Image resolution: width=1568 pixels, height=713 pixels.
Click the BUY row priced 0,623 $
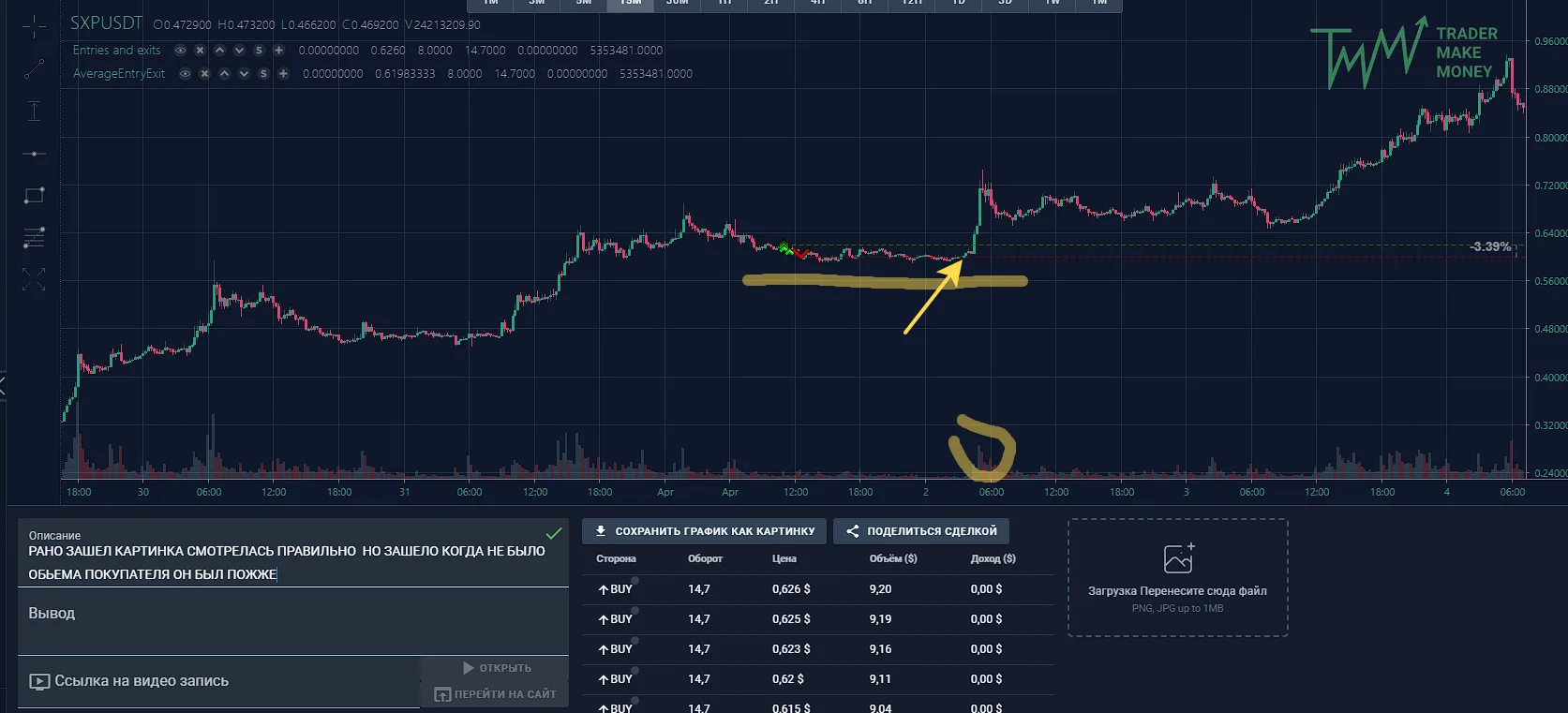(818, 649)
